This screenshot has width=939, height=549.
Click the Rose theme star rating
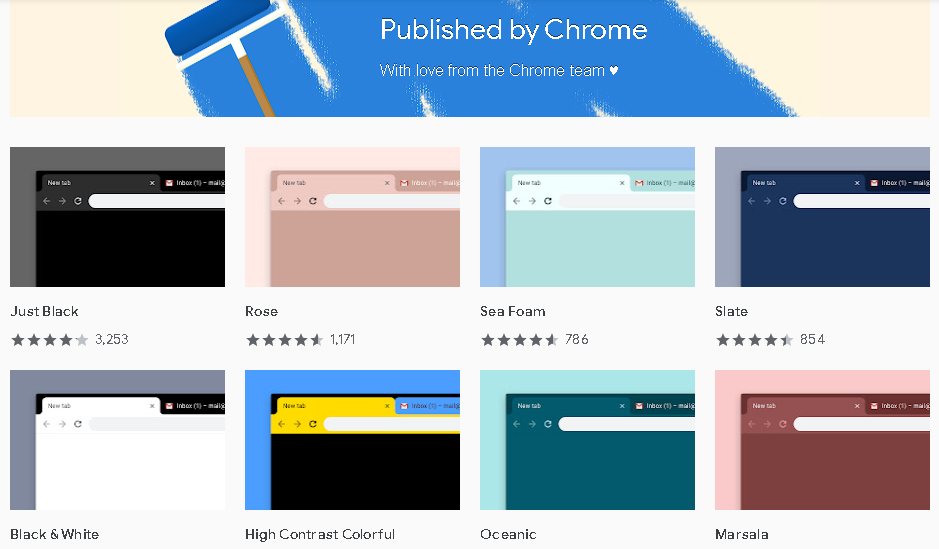[x=284, y=340]
